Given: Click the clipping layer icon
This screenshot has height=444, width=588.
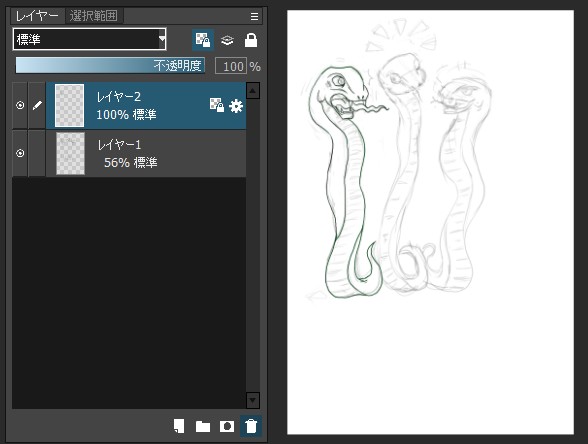Looking at the screenshot, I should pyautogui.click(x=227, y=40).
